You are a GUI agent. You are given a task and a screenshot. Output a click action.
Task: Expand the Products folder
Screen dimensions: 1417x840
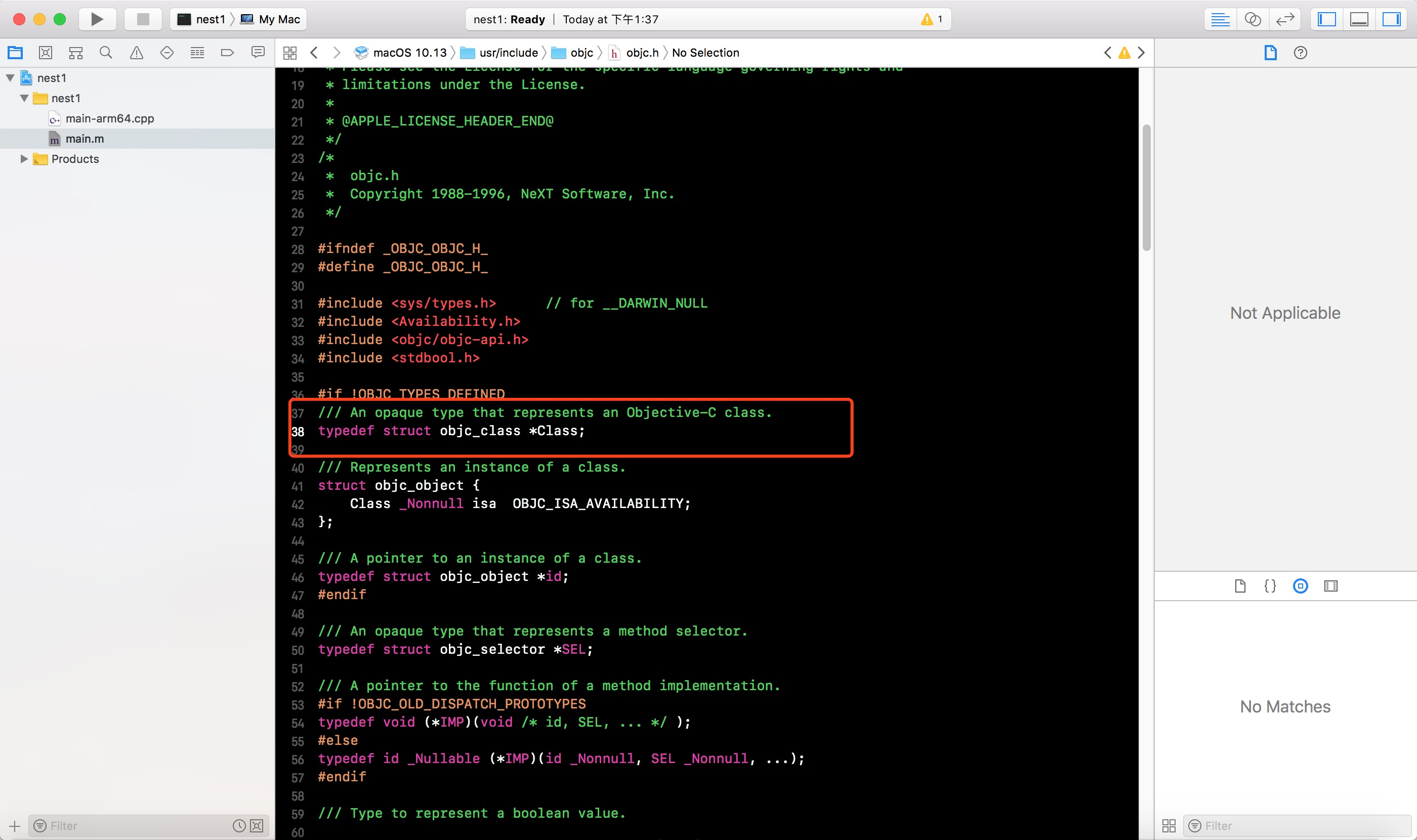click(x=24, y=159)
